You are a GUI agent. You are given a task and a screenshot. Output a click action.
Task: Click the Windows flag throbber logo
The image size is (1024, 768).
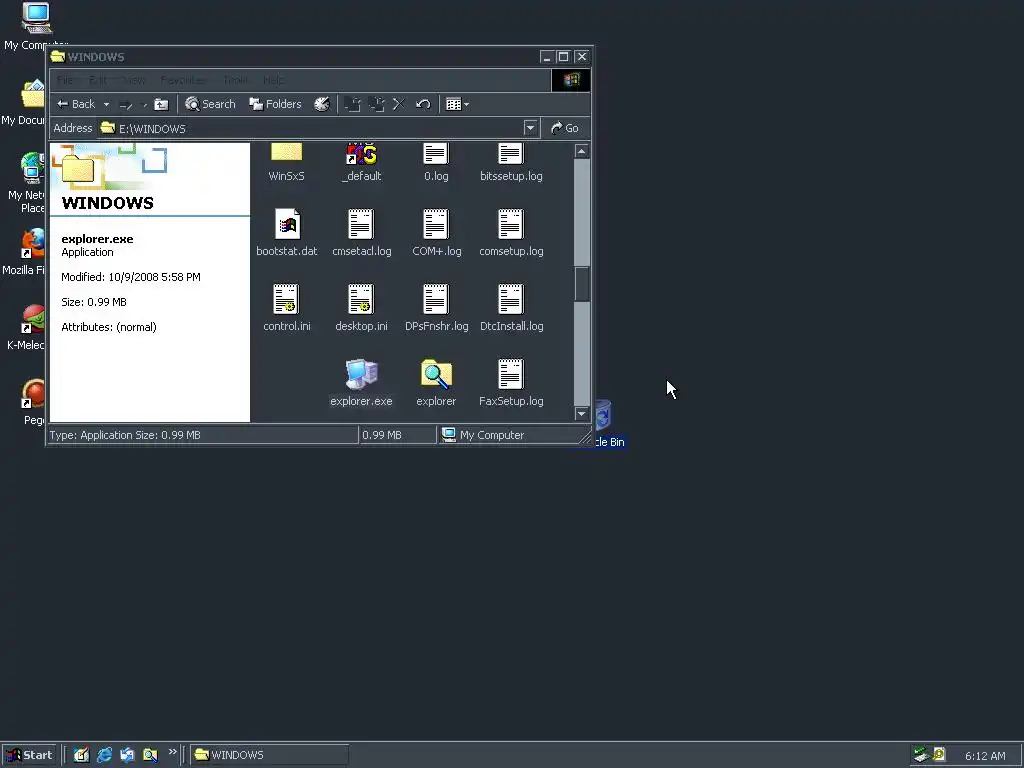[x=571, y=80]
